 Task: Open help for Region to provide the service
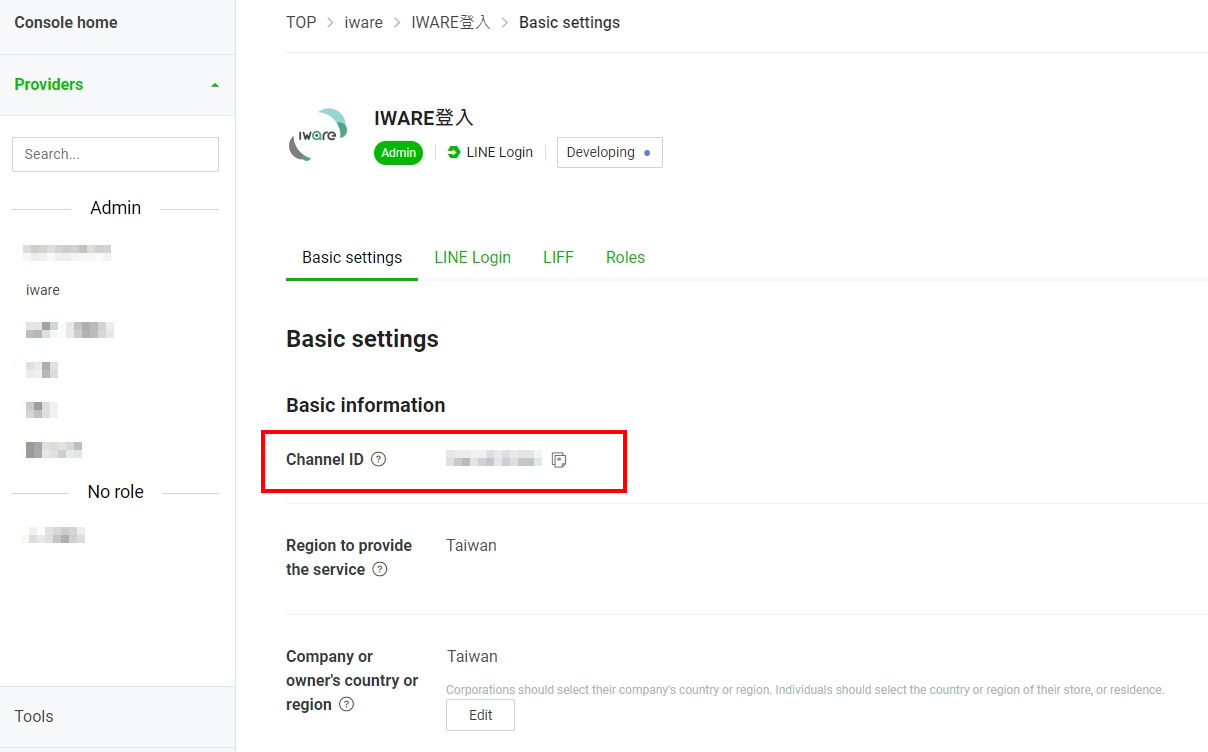(x=379, y=569)
